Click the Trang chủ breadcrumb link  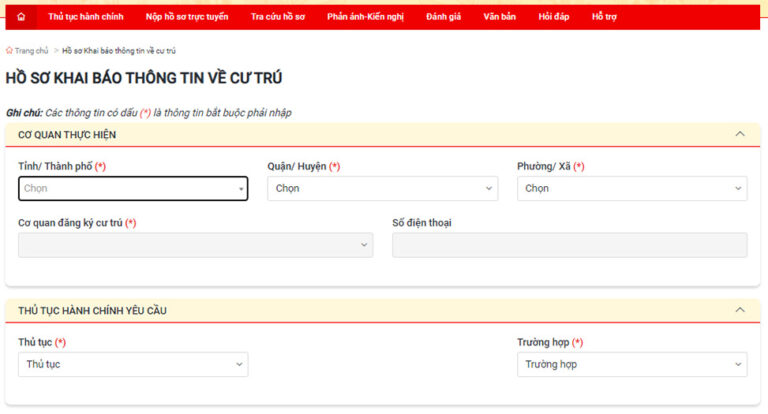click(31, 50)
